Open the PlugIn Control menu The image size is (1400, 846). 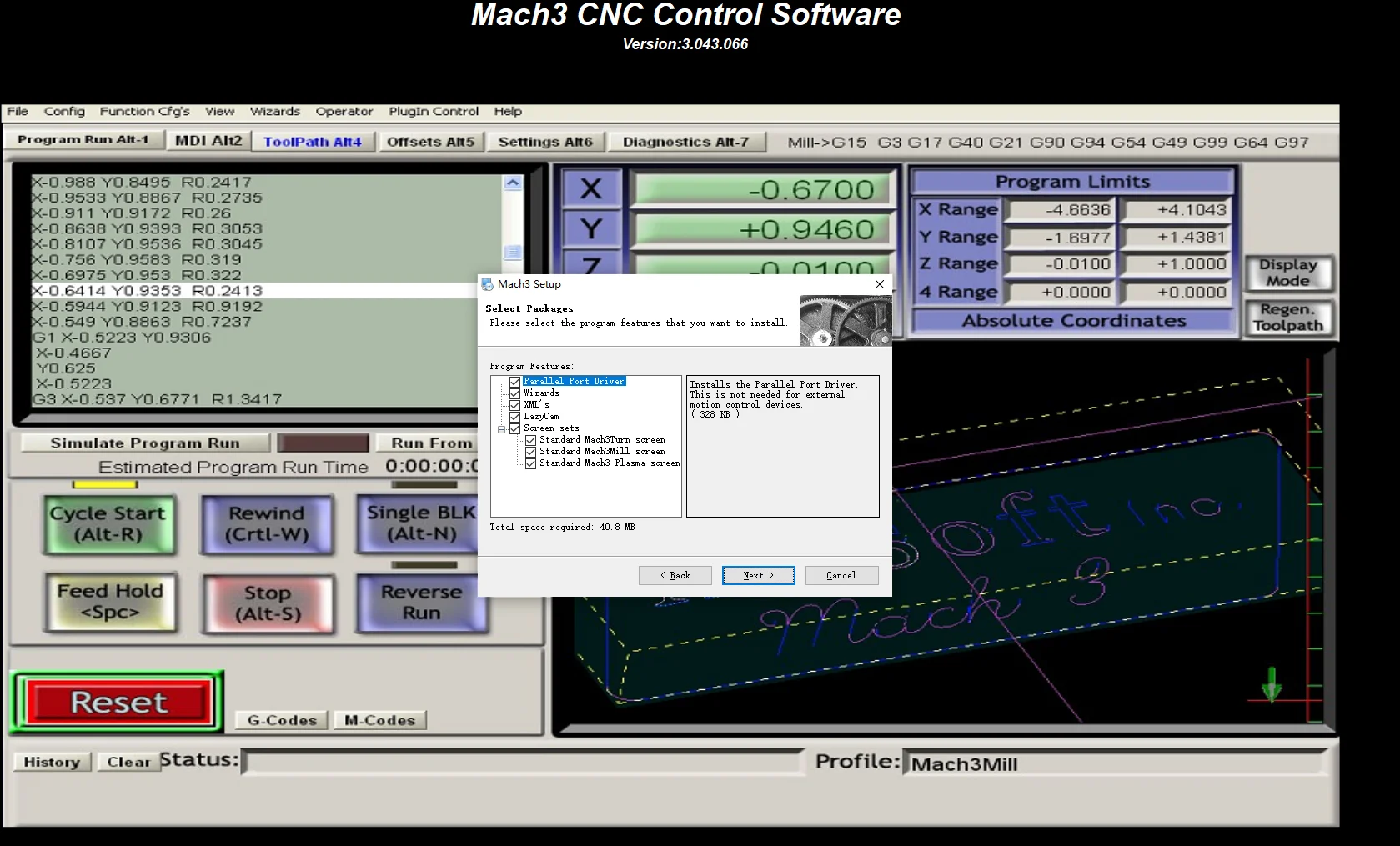tap(434, 111)
